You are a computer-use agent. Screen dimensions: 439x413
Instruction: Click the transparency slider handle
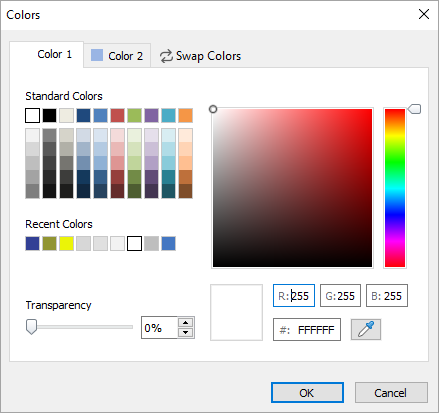tap(31, 327)
